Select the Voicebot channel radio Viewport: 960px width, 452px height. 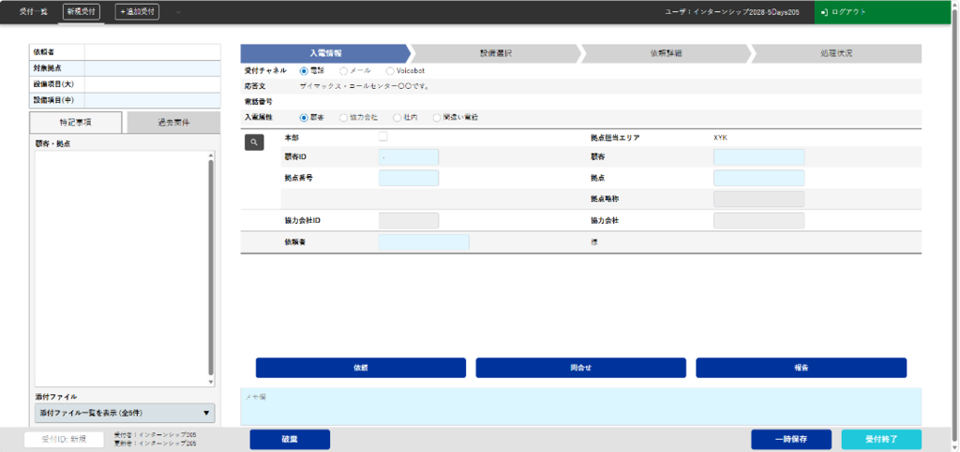390,71
